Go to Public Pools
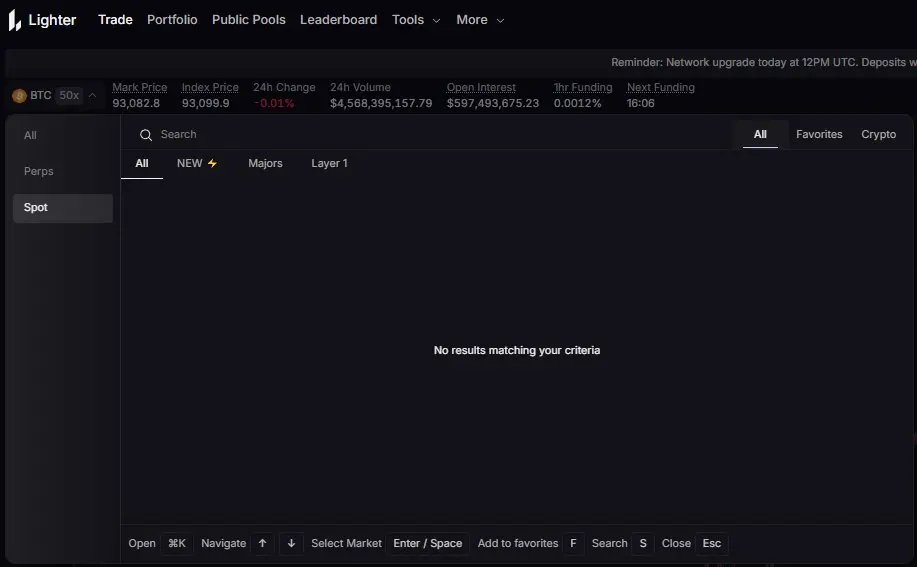917x567 pixels. click(x=249, y=20)
